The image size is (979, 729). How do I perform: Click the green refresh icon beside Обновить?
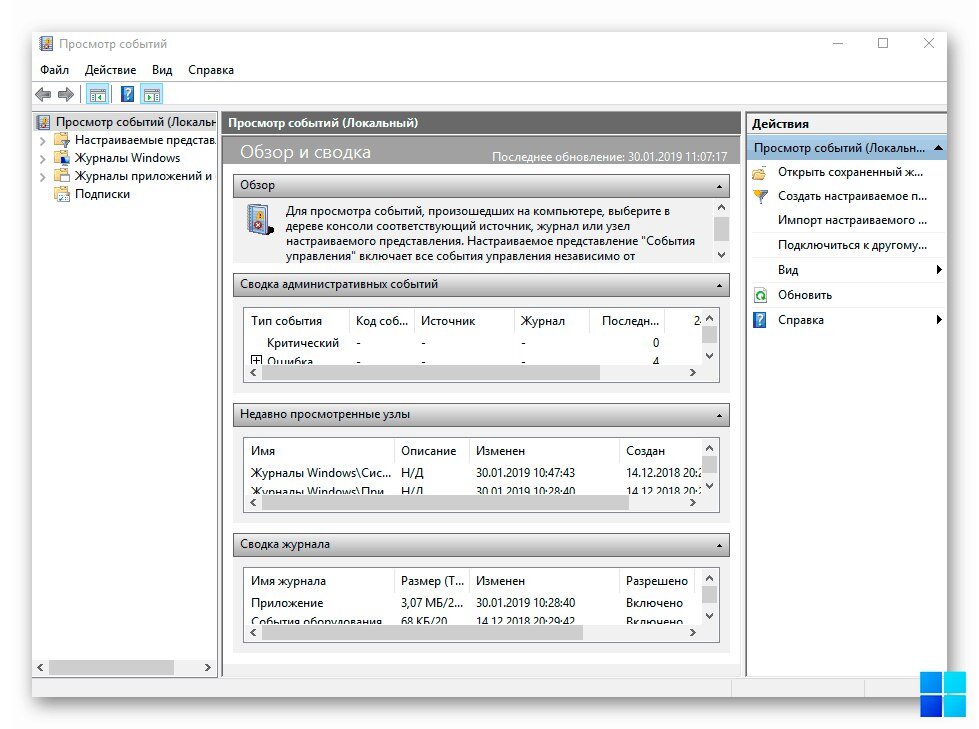point(760,295)
